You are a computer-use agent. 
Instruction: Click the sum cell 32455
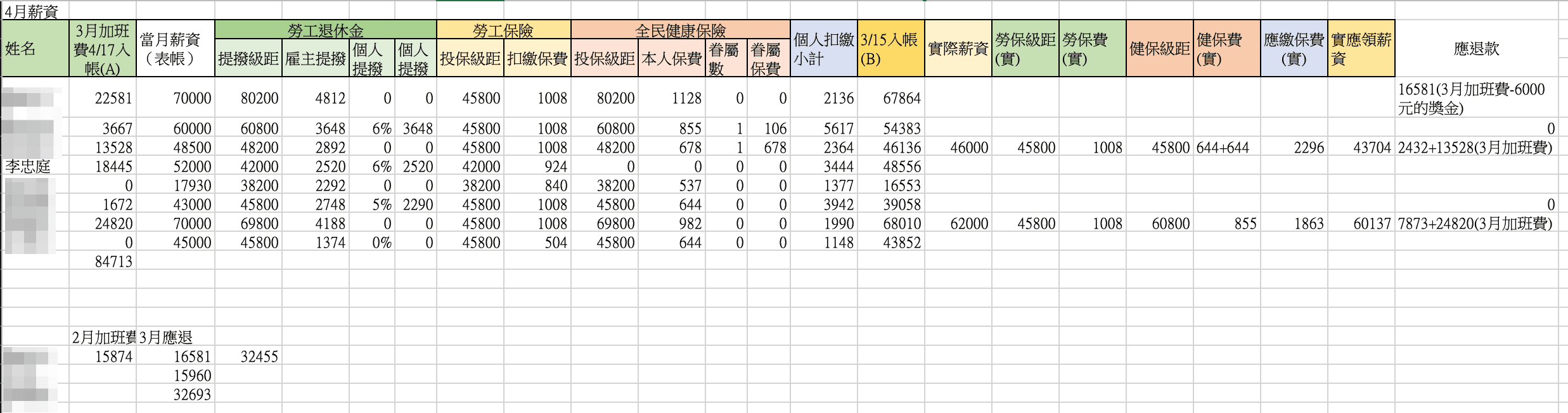pos(248,357)
